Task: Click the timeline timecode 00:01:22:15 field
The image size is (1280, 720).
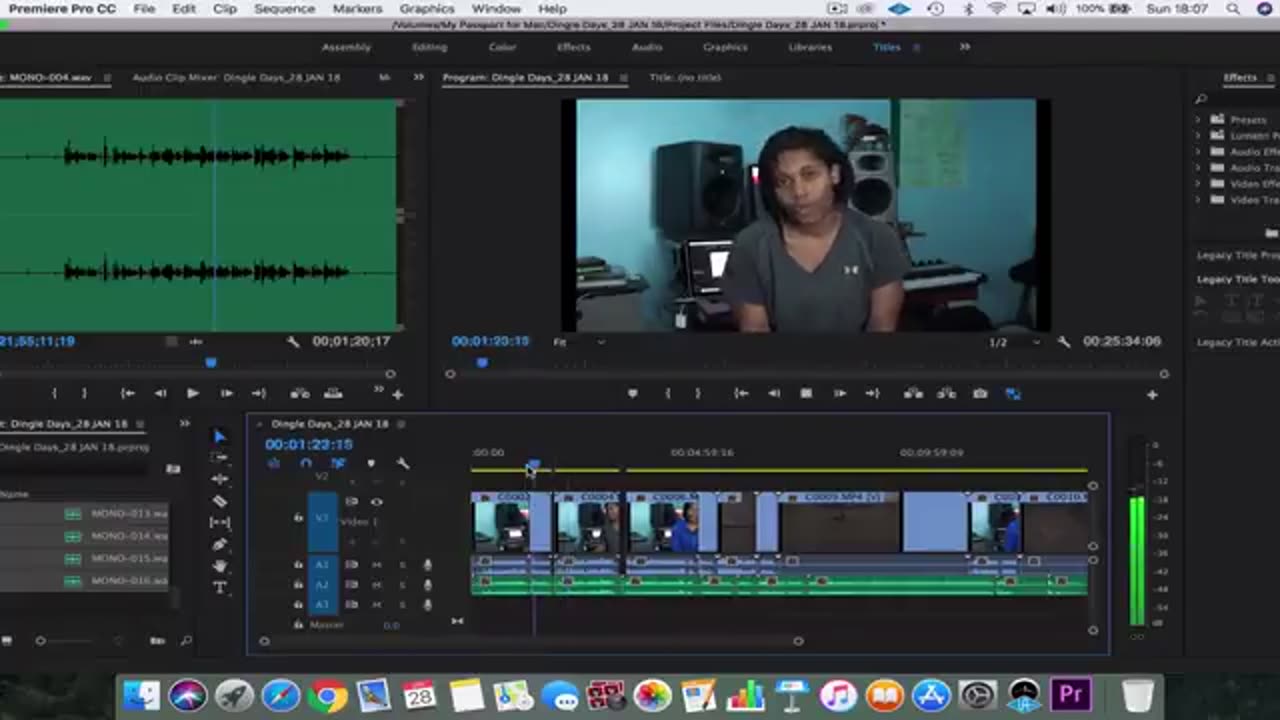Action: pyautogui.click(x=309, y=444)
